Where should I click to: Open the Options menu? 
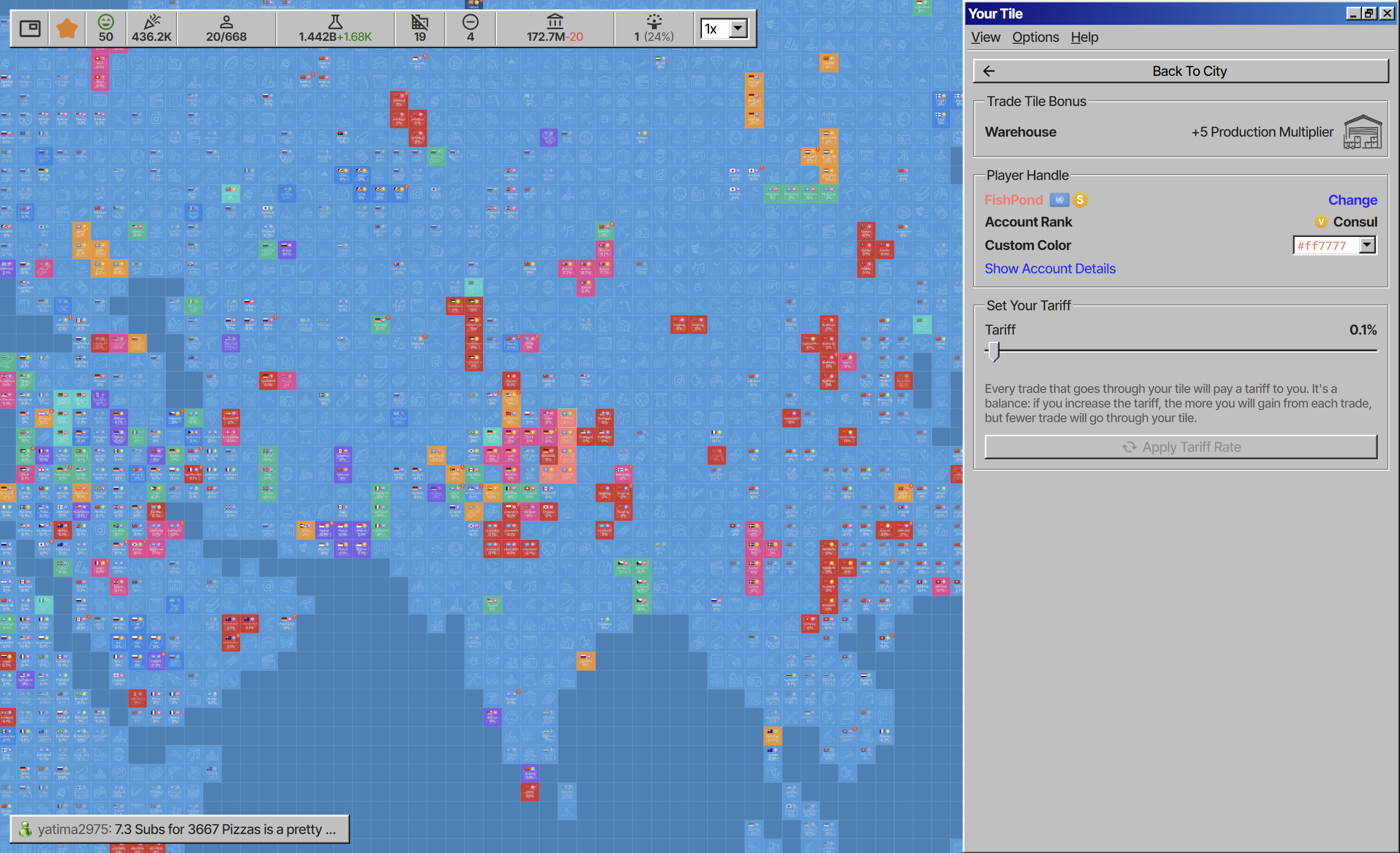(x=1035, y=37)
